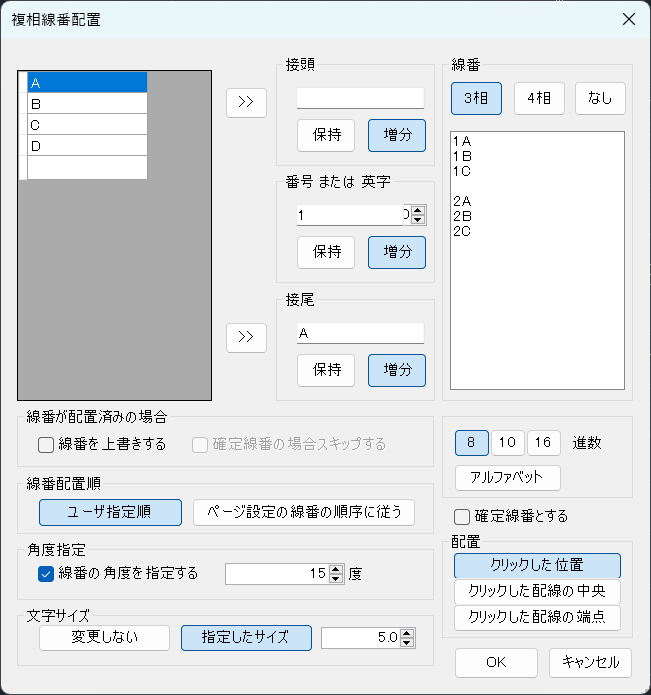Click 1C in the 線番 preview list
This screenshot has width=651, height=695.
tap(462, 172)
